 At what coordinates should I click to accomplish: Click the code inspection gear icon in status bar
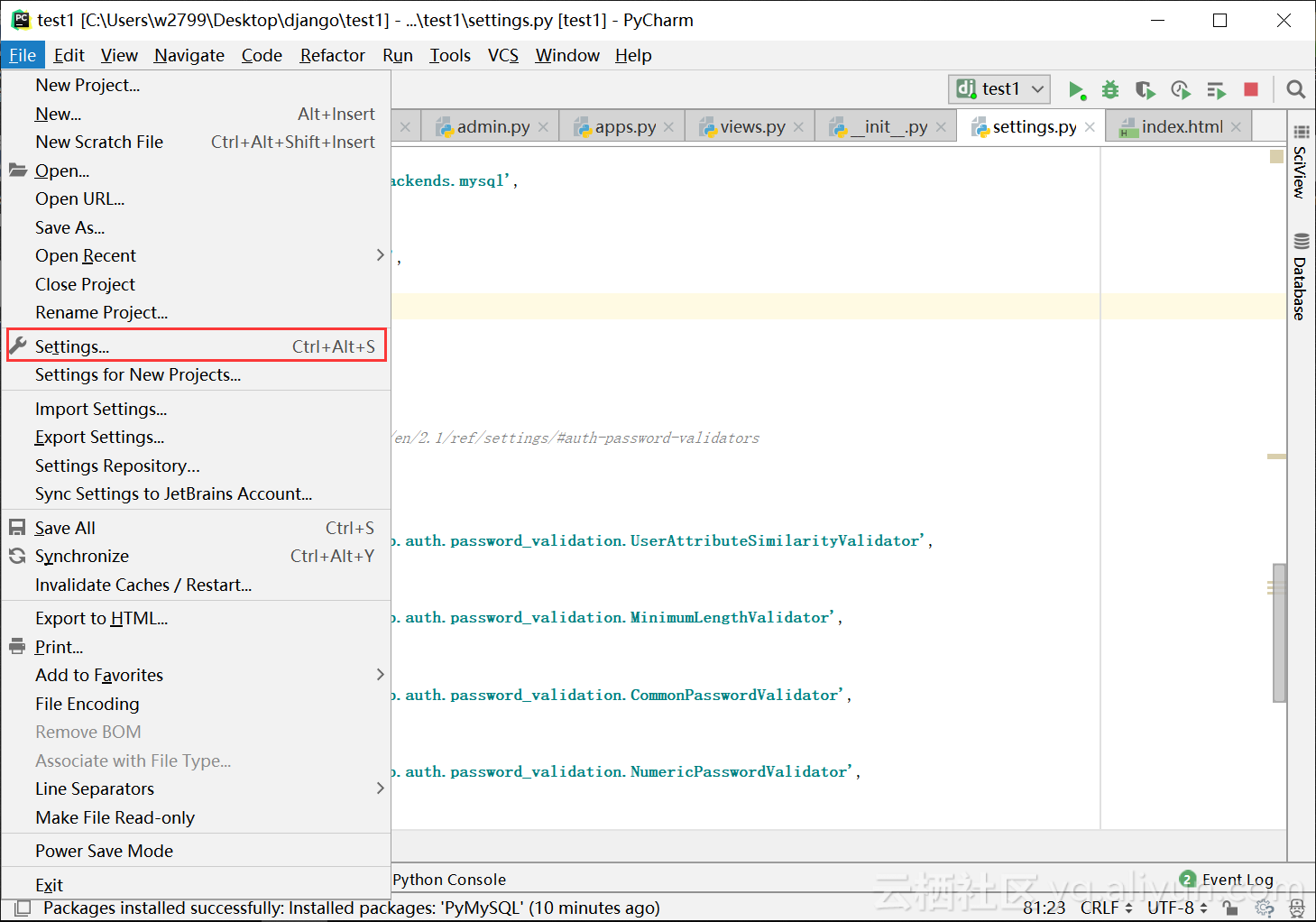click(1265, 908)
